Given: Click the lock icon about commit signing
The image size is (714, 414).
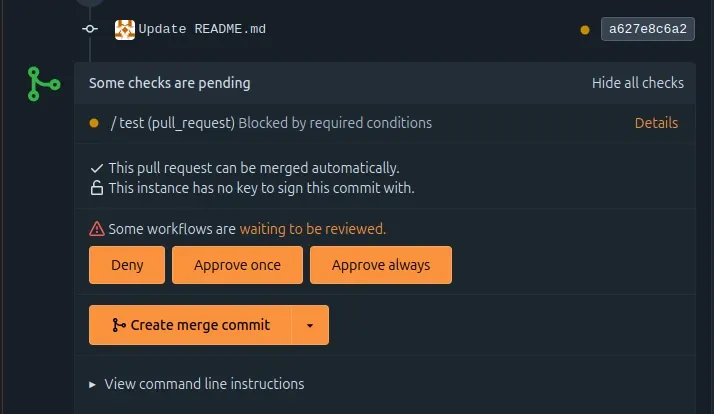Looking at the screenshot, I should [x=97, y=188].
